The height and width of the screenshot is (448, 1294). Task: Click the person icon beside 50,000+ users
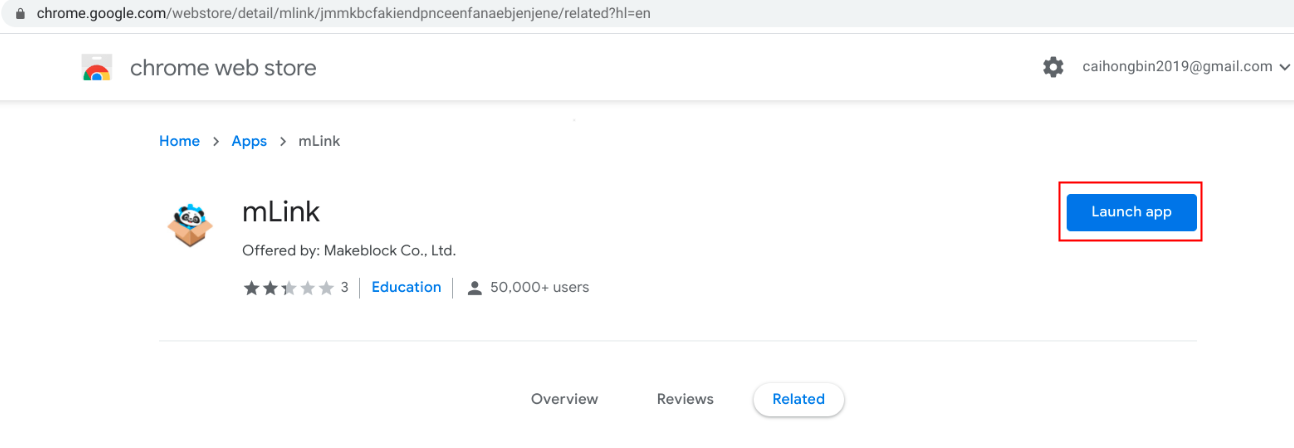[x=475, y=288]
